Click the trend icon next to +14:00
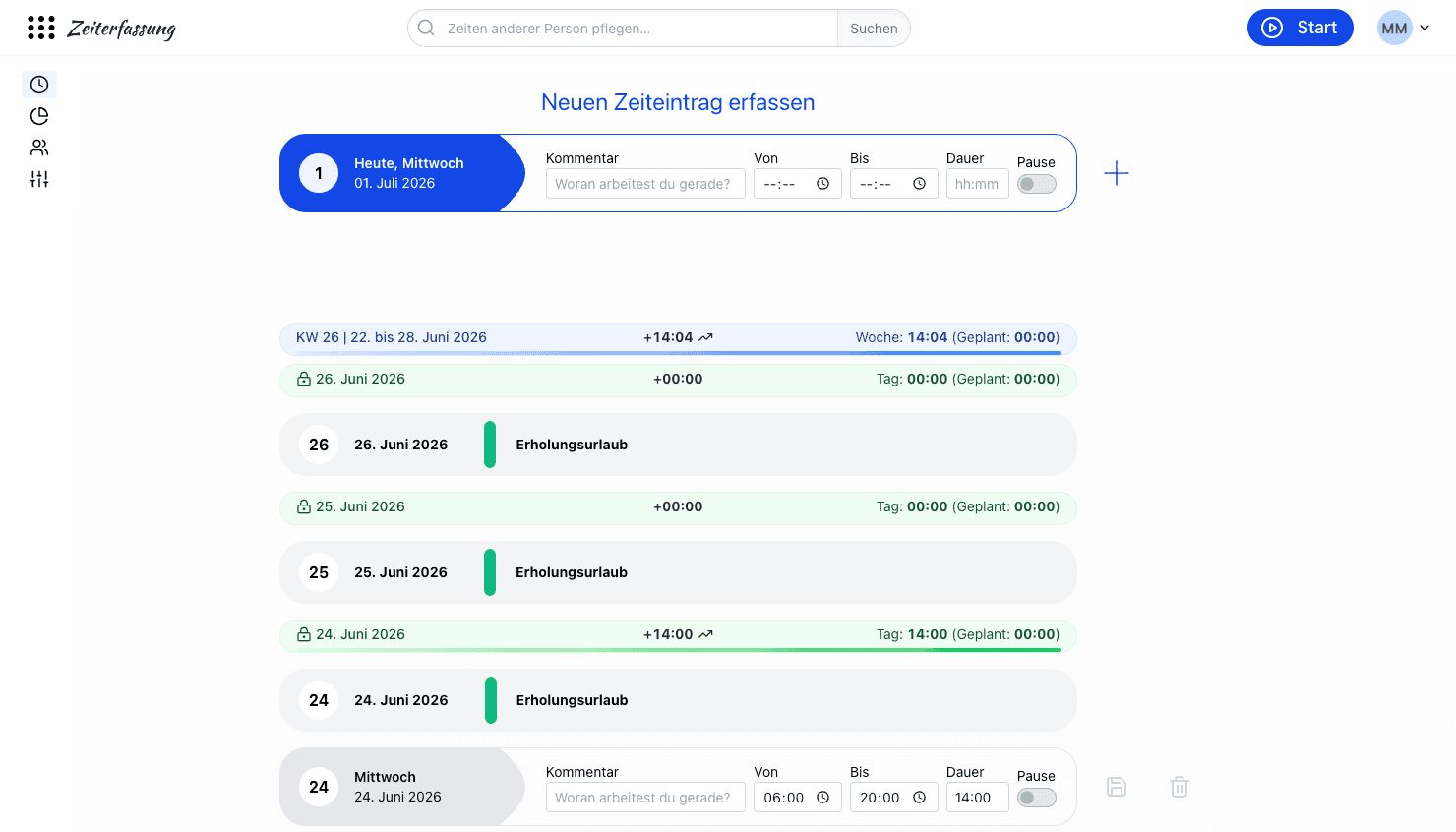1456x832 pixels. [x=705, y=634]
